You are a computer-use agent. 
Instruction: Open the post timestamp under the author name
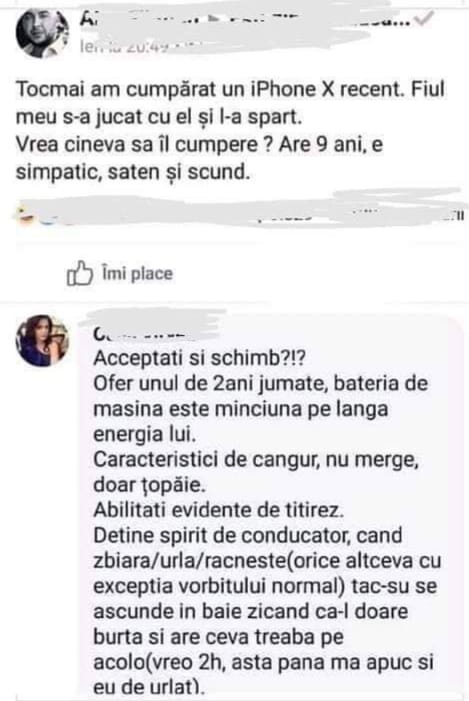point(141,46)
